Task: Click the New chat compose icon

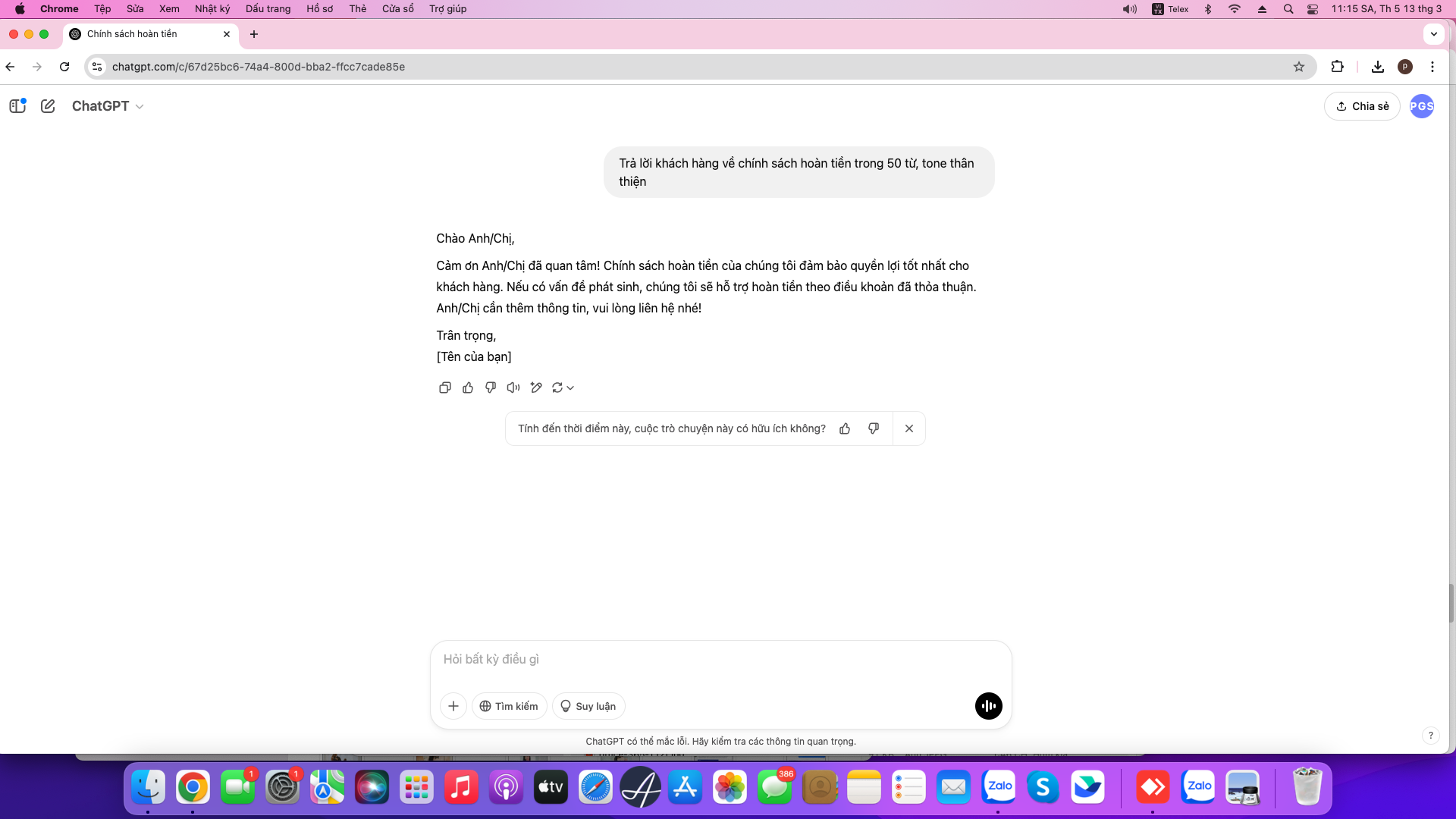Action: [47, 105]
